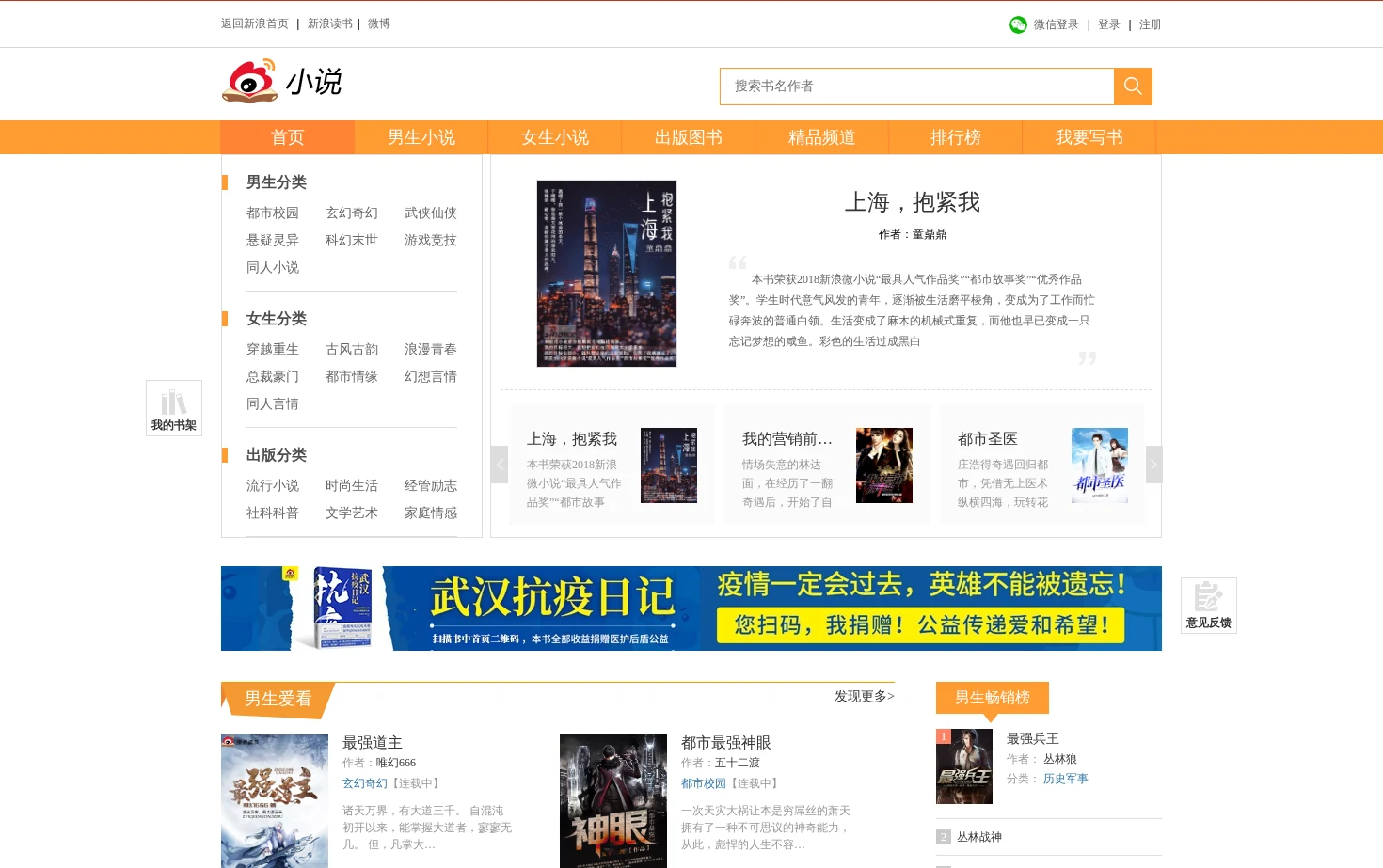Select 时尚生活 category
This screenshot has width=1383, height=868.
pos(352,486)
